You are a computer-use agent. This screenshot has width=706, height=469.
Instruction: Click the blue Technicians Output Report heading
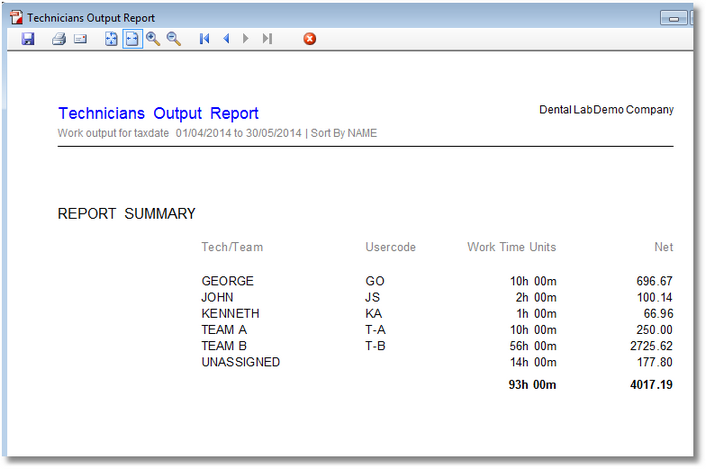point(158,114)
